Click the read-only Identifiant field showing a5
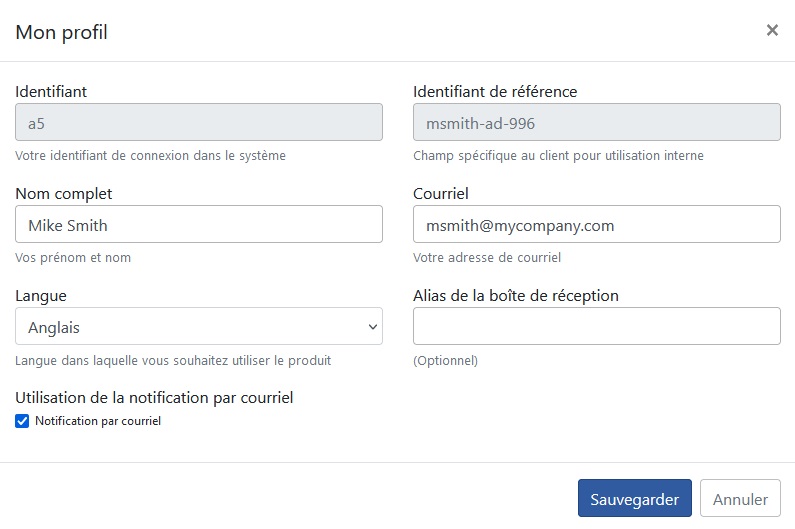This screenshot has height=529, width=795. coord(199,122)
